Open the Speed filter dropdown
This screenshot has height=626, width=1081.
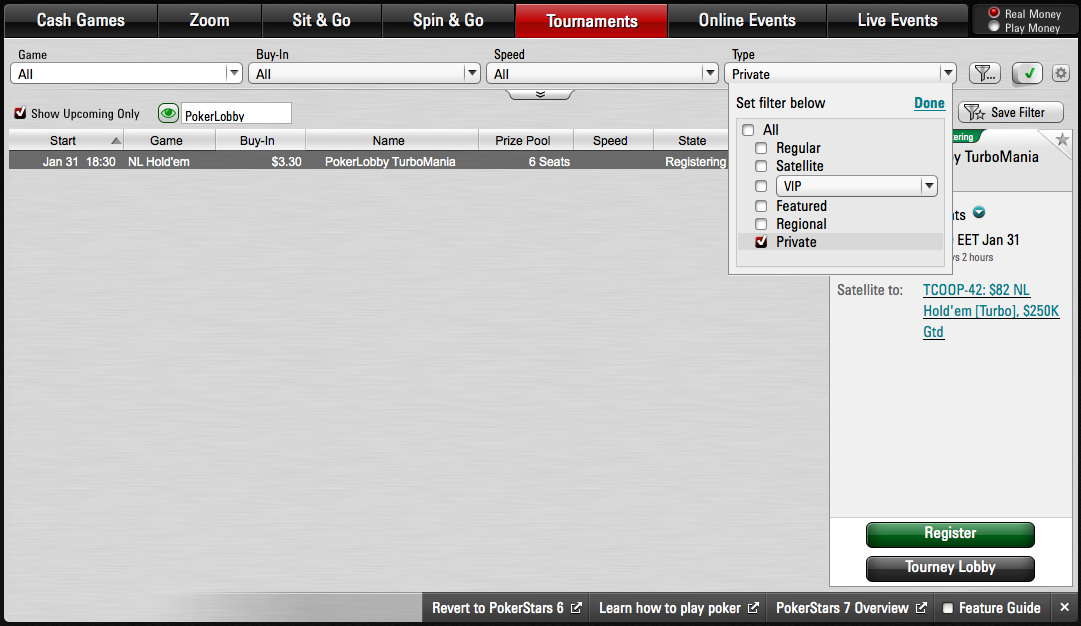click(602, 73)
